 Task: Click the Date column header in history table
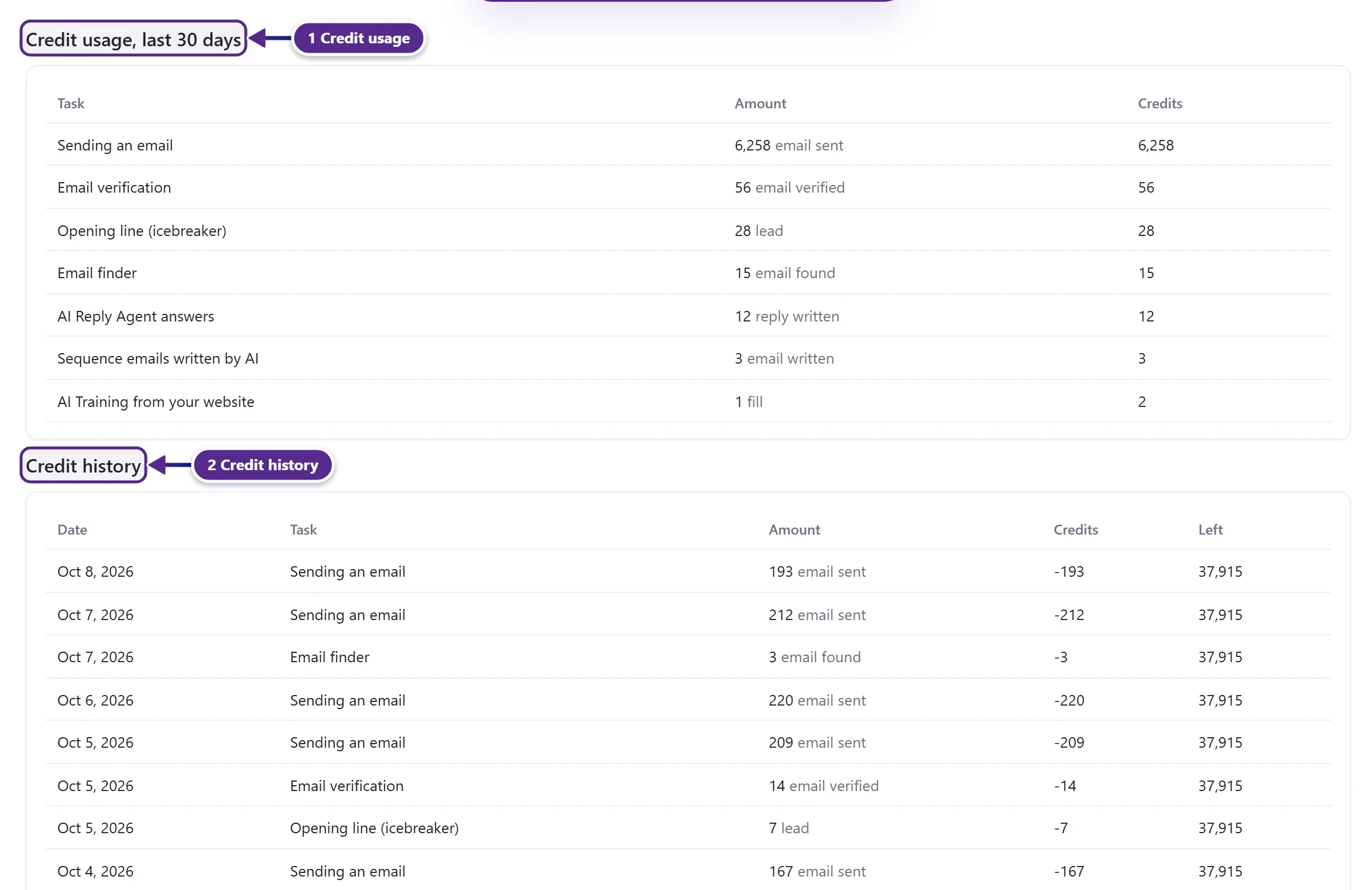[x=72, y=530]
